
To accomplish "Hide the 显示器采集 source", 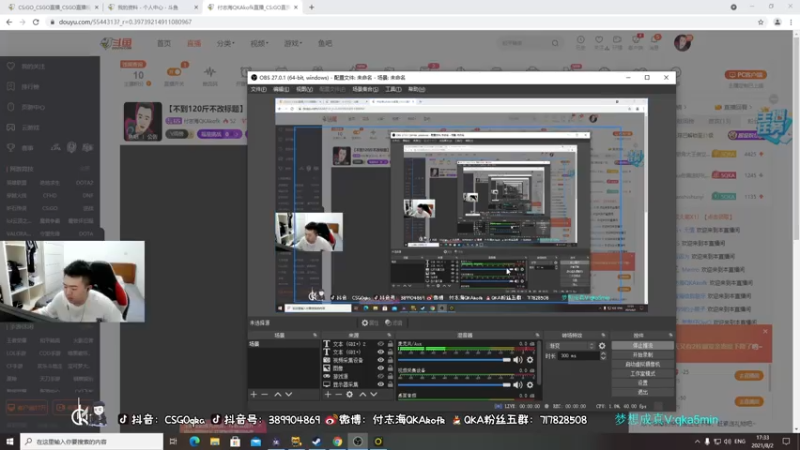I will click(380, 384).
